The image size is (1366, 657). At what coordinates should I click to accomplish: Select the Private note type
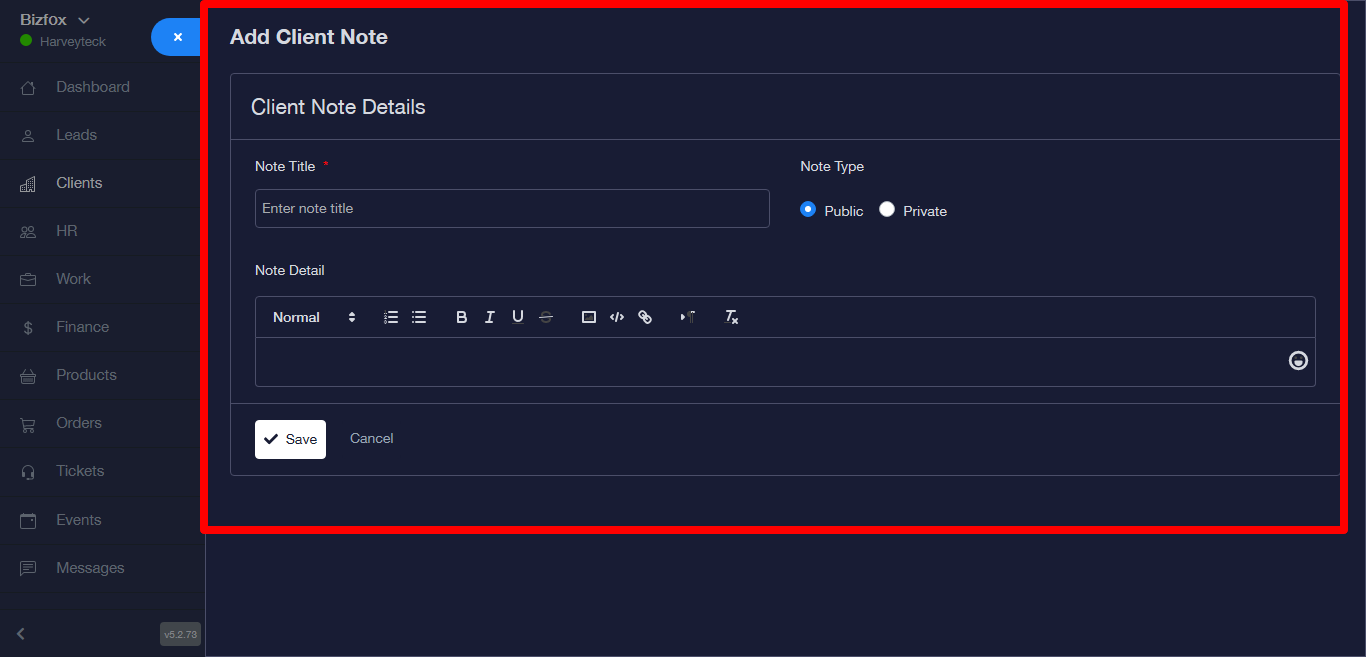(887, 209)
